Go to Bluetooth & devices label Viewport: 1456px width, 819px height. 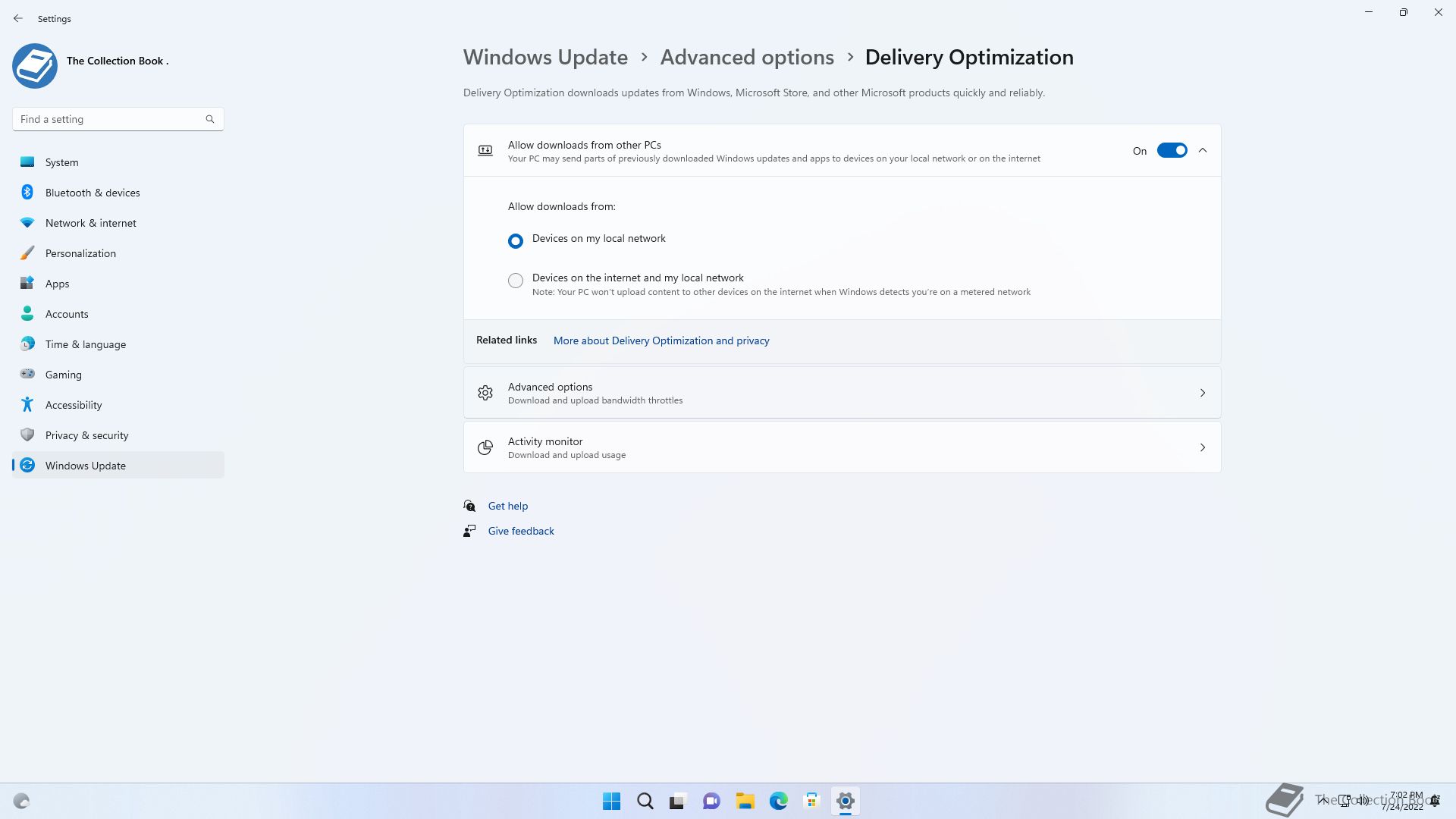point(93,193)
